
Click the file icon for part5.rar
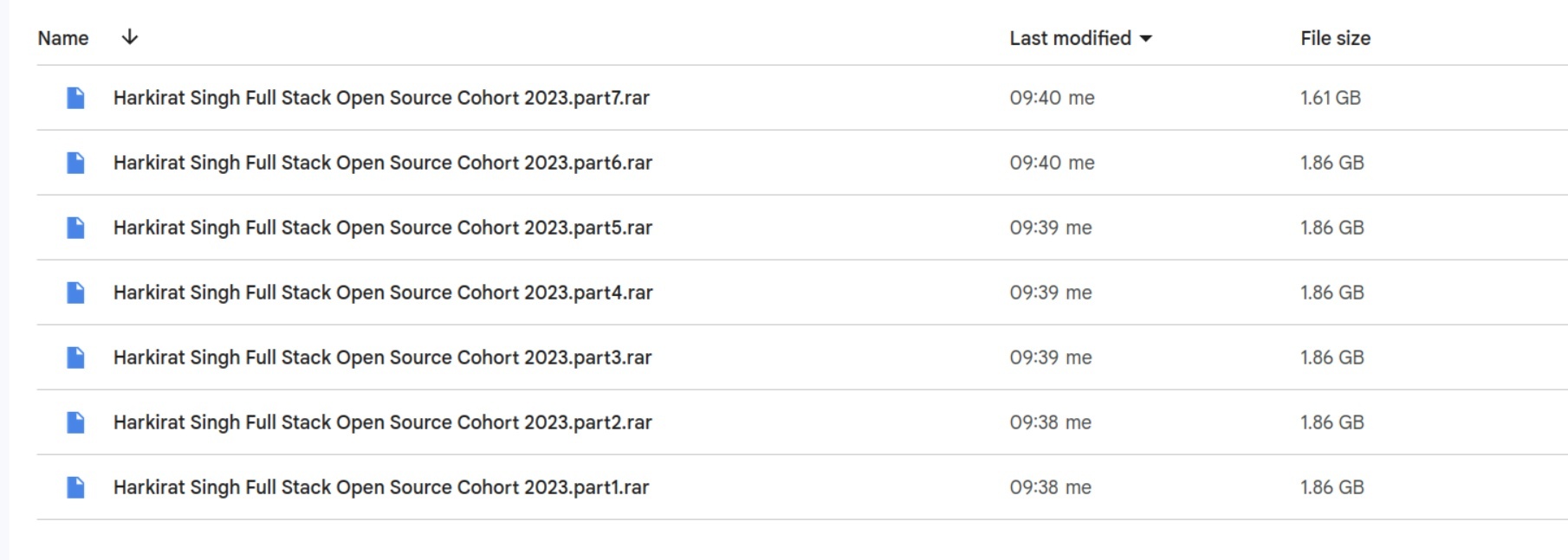pyautogui.click(x=75, y=228)
